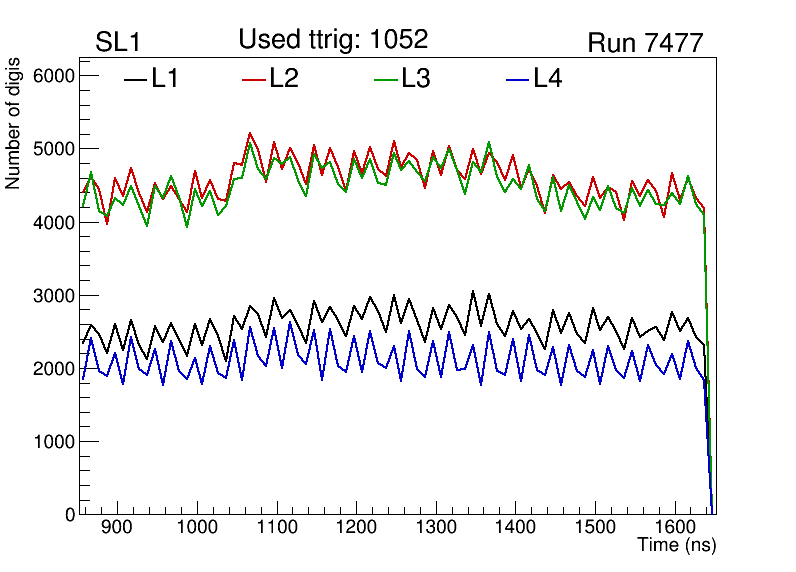The height and width of the screenshot is (572, 796).
Task: Click the black L1 legend line
Action: (x=135, y=79)
